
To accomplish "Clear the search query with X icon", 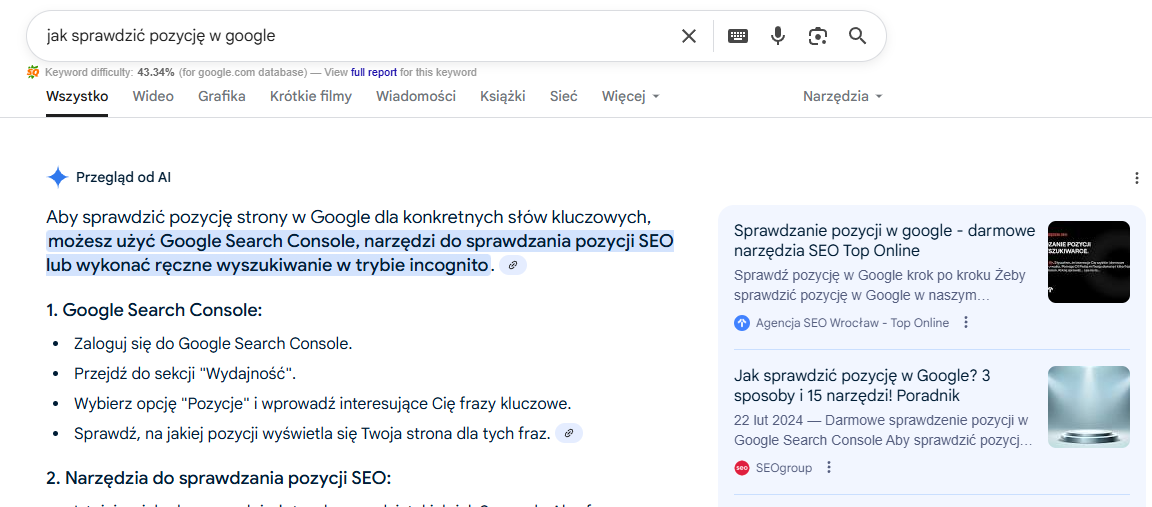I will (688, 36).
